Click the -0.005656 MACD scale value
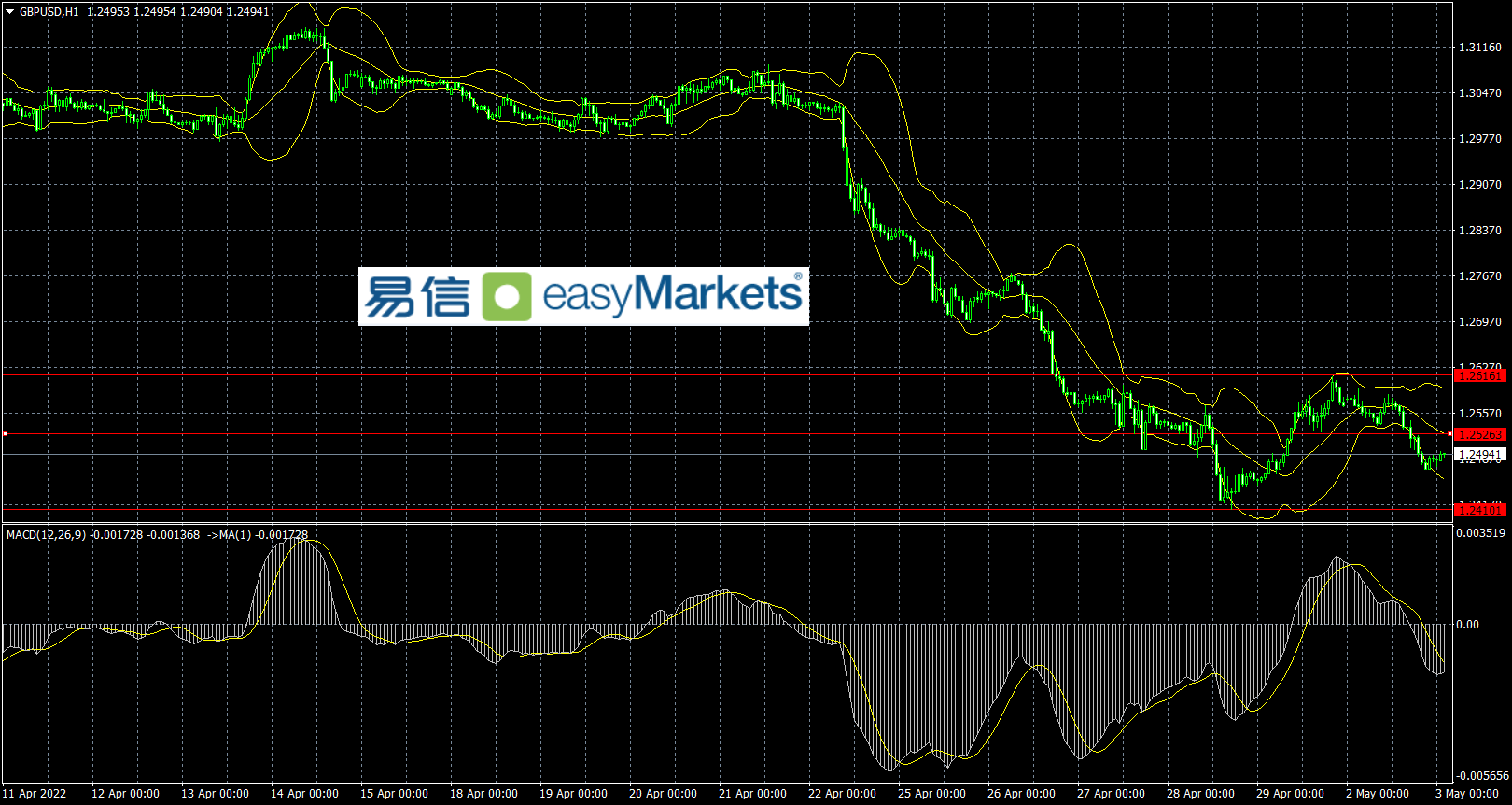Image resolution: width=1512 pixels, height=805 pixels. click(x=1481, y=776)
